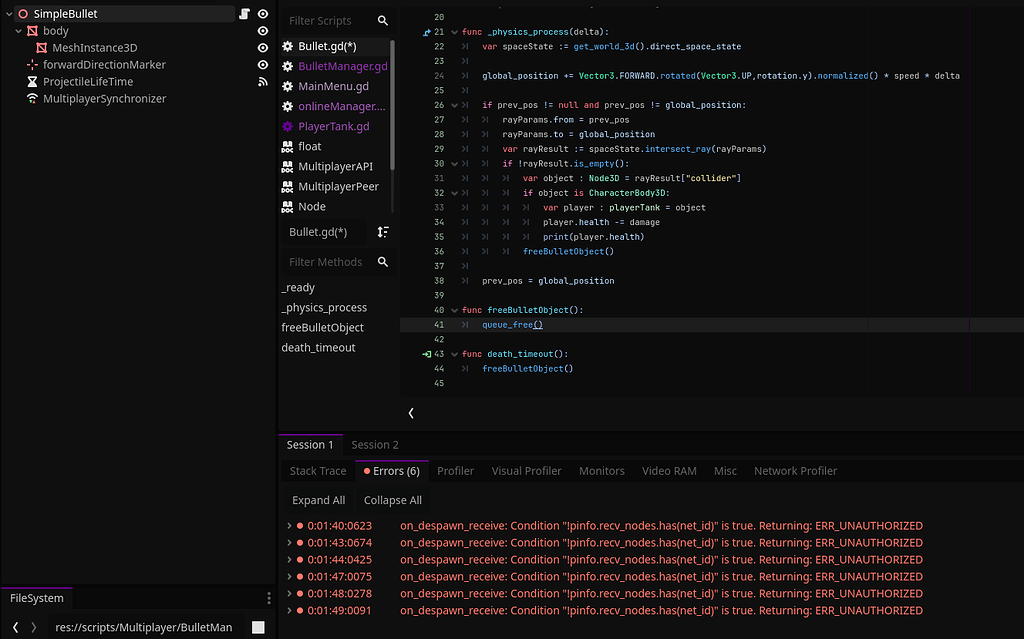Click the Collapse All button
Viewport: 1024px width, 639px height.
[x=391, y=499]
